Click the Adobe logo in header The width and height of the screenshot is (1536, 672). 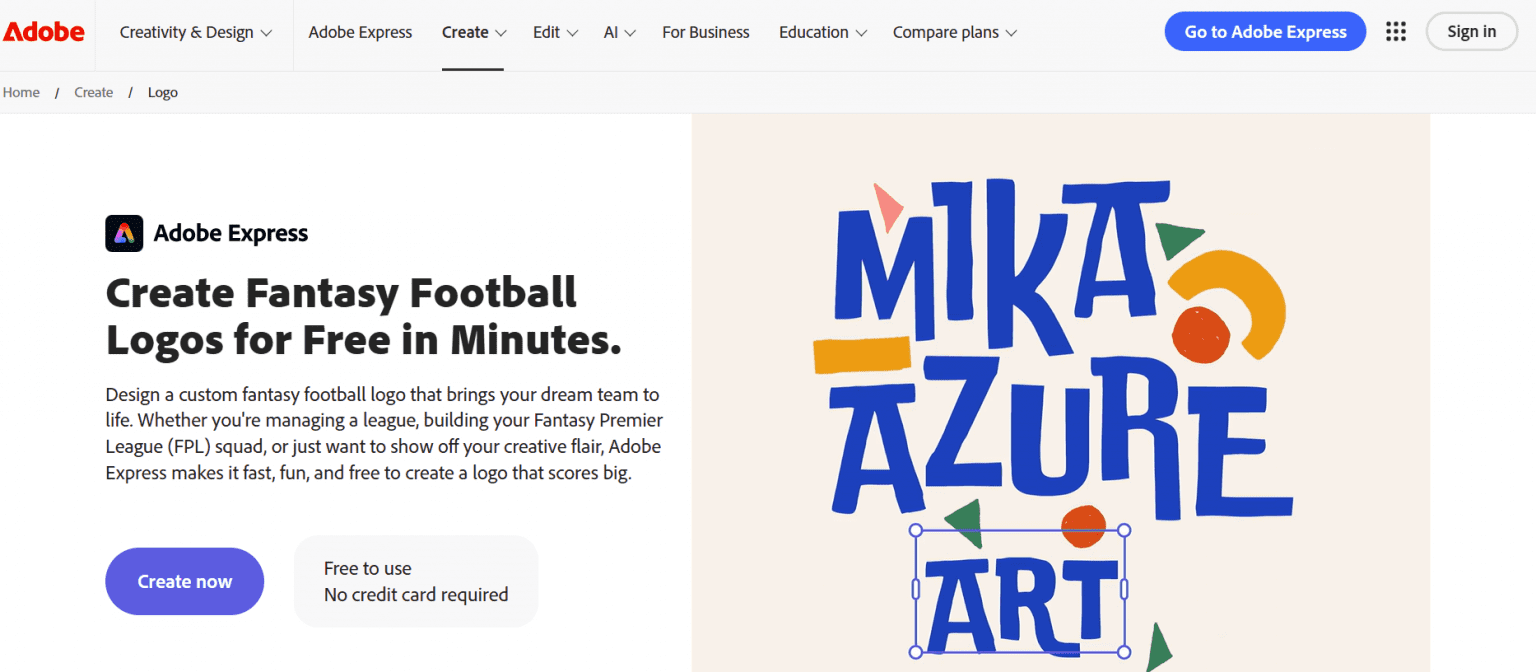[44, 32]
